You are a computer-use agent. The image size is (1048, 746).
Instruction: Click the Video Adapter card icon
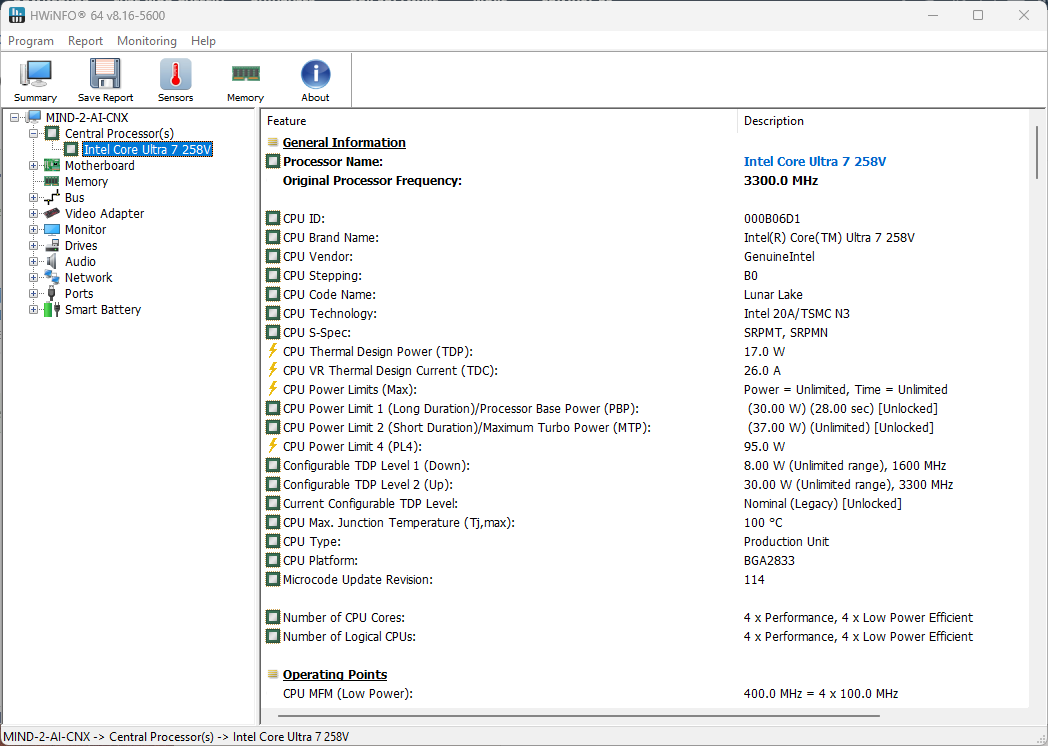[51, 213]
